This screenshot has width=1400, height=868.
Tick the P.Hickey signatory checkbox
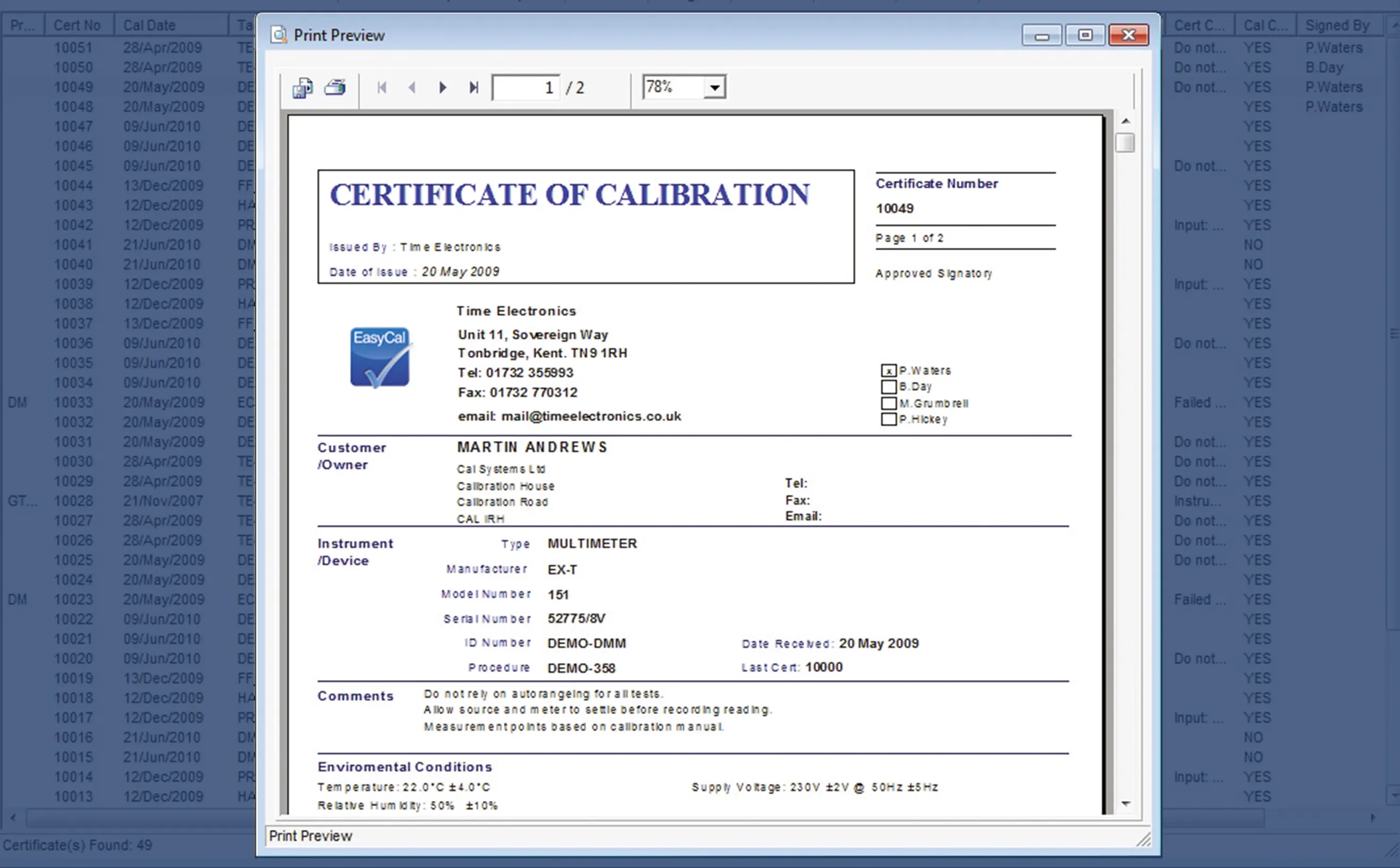pyautogui.click(x=888, y=419)
